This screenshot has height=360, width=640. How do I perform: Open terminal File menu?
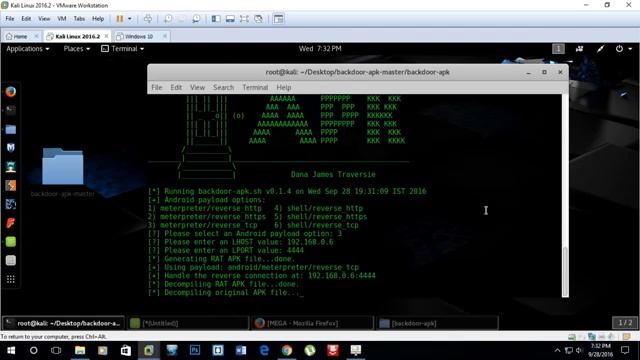pos(157,87)
